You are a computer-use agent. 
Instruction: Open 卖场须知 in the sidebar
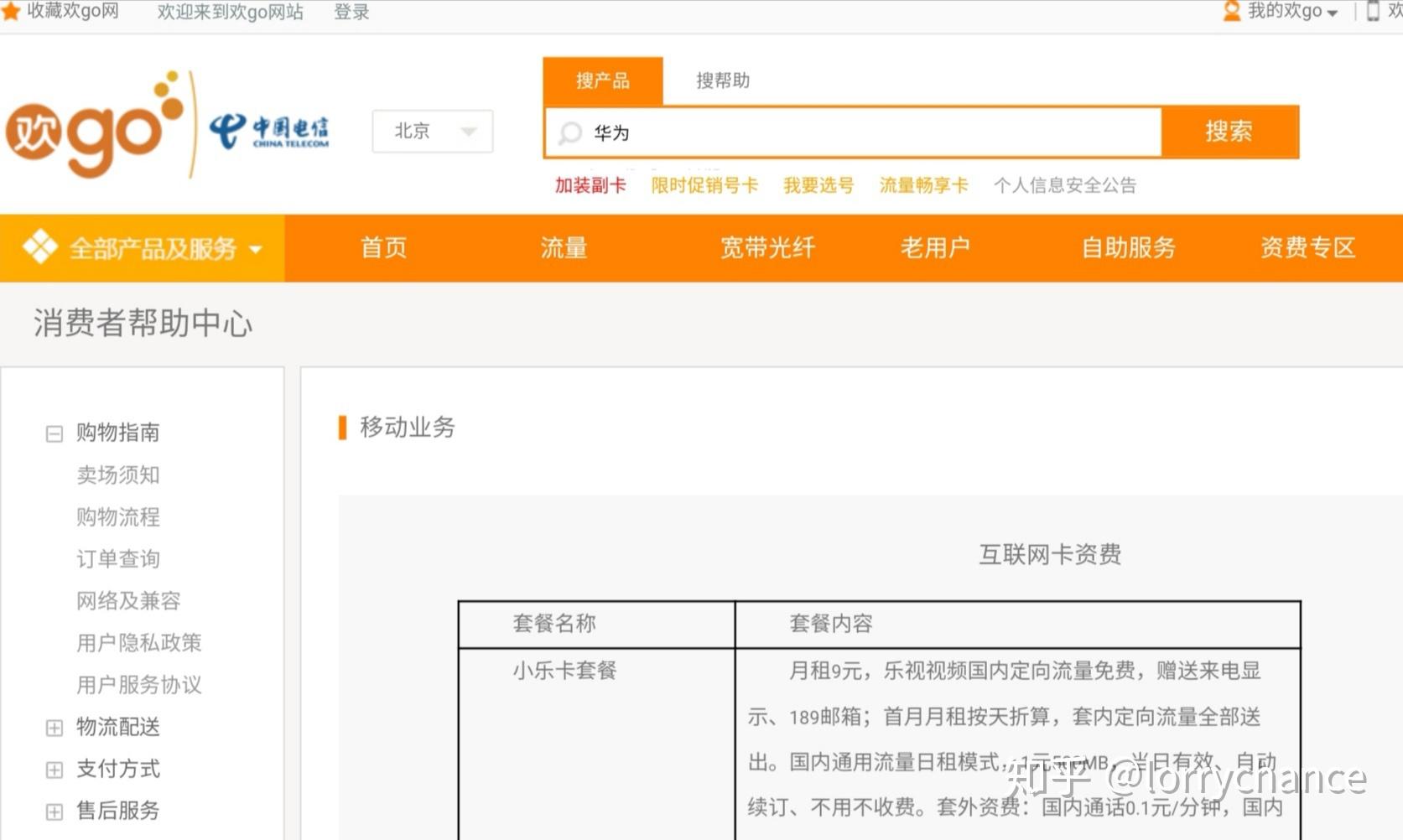click(118, 474)
